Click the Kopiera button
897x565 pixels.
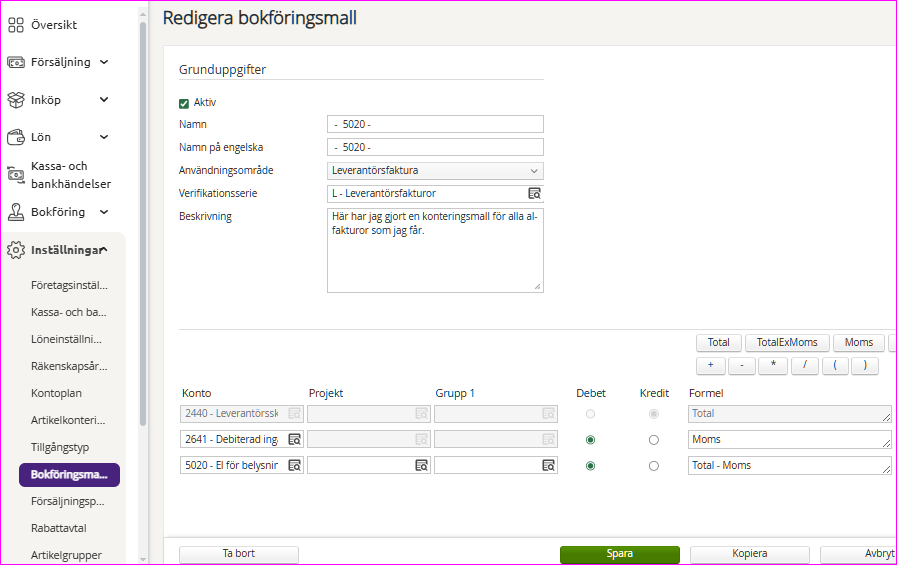pyautogui.click(x=749, y=554)
